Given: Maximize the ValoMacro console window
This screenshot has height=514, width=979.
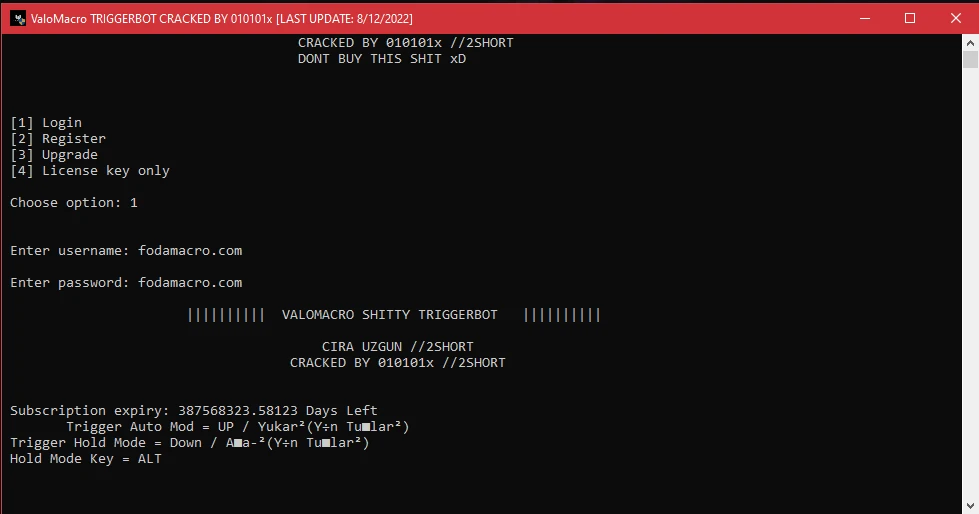Looking at the screenshot, I should 910,18.
